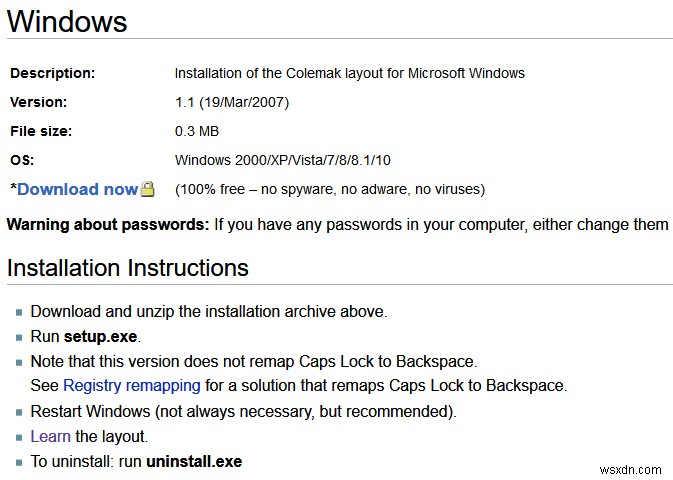Screen dimensions: 673x480
Task: Click the 100% free no spyware note
Action: (x=329, y=189)
